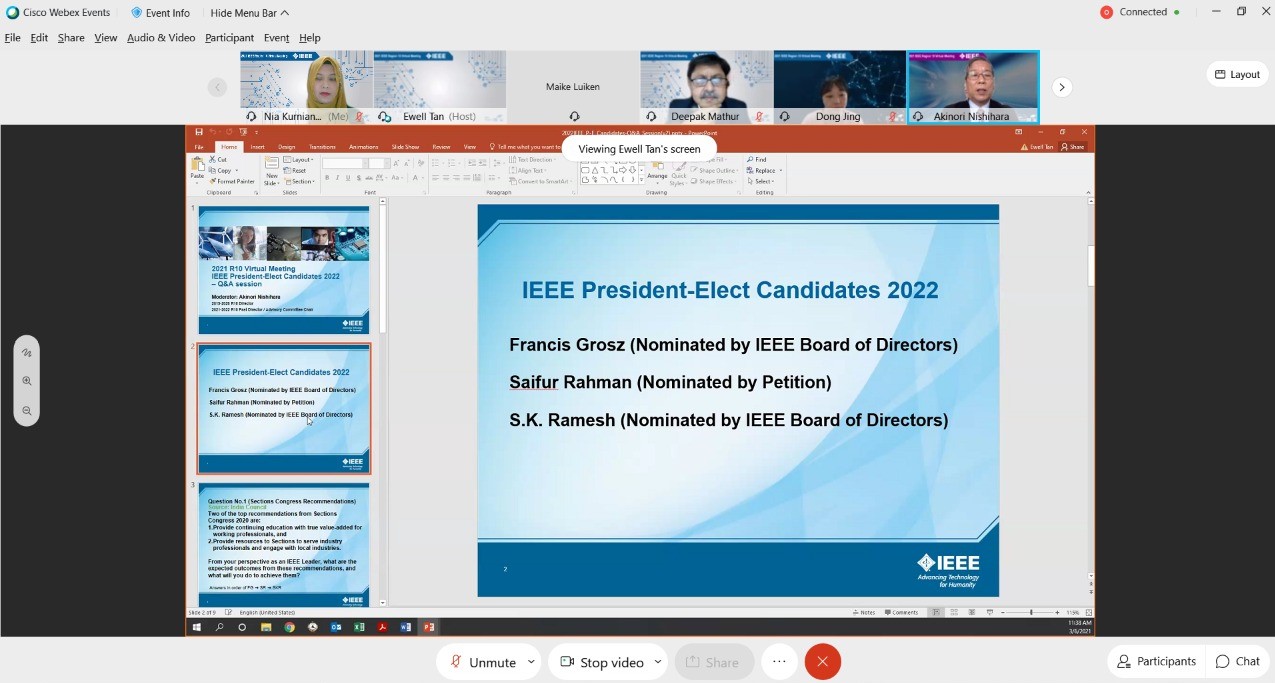Zoom out on the shared screen

coord(27,411)
